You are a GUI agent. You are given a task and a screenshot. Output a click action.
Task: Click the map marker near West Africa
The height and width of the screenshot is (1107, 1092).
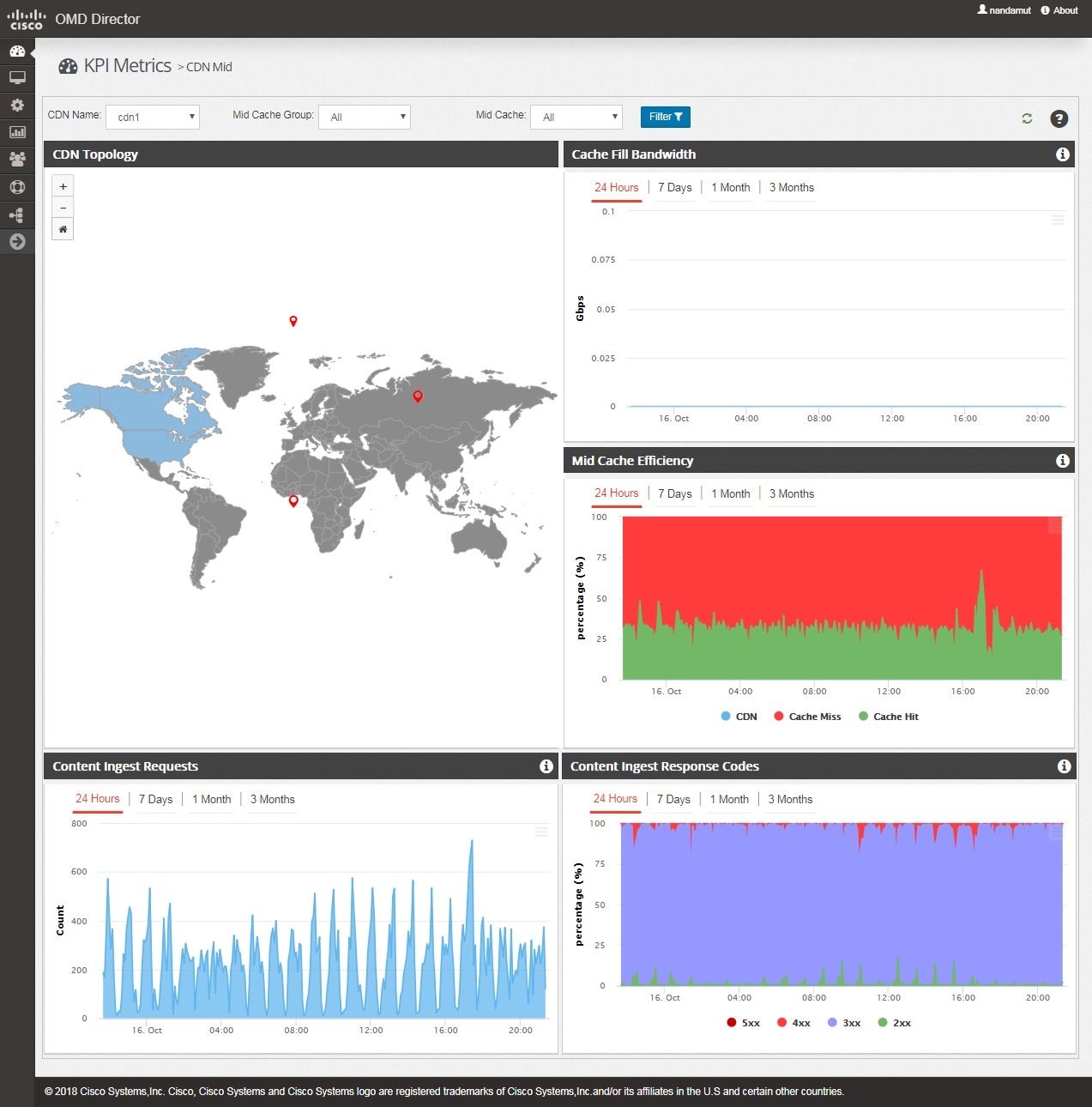click(293, 500)
